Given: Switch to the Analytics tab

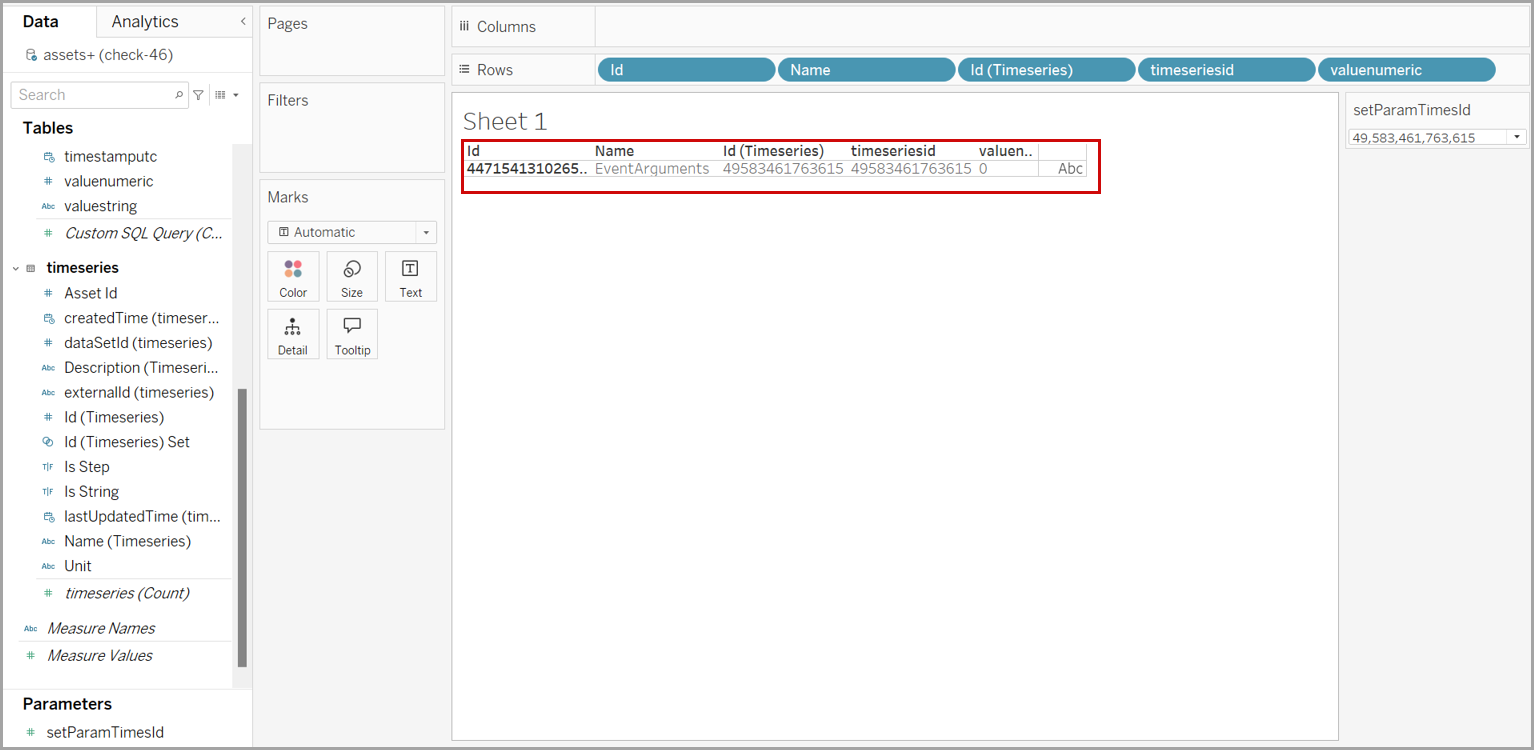Looking at the screenshot, I should 145,21.
